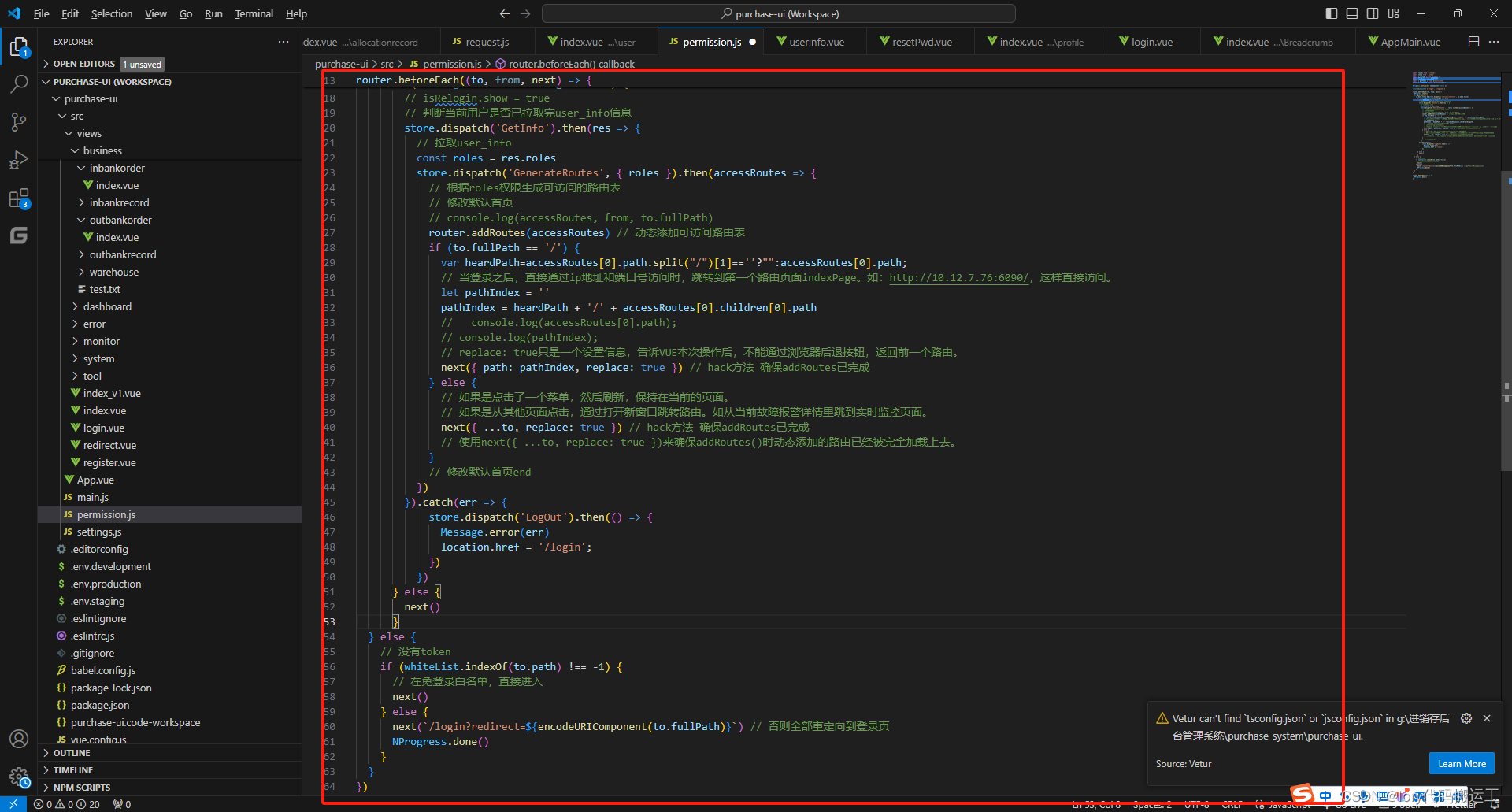
Task: Customize layout icon in title bar
Action: click(x=1394, y=13)
